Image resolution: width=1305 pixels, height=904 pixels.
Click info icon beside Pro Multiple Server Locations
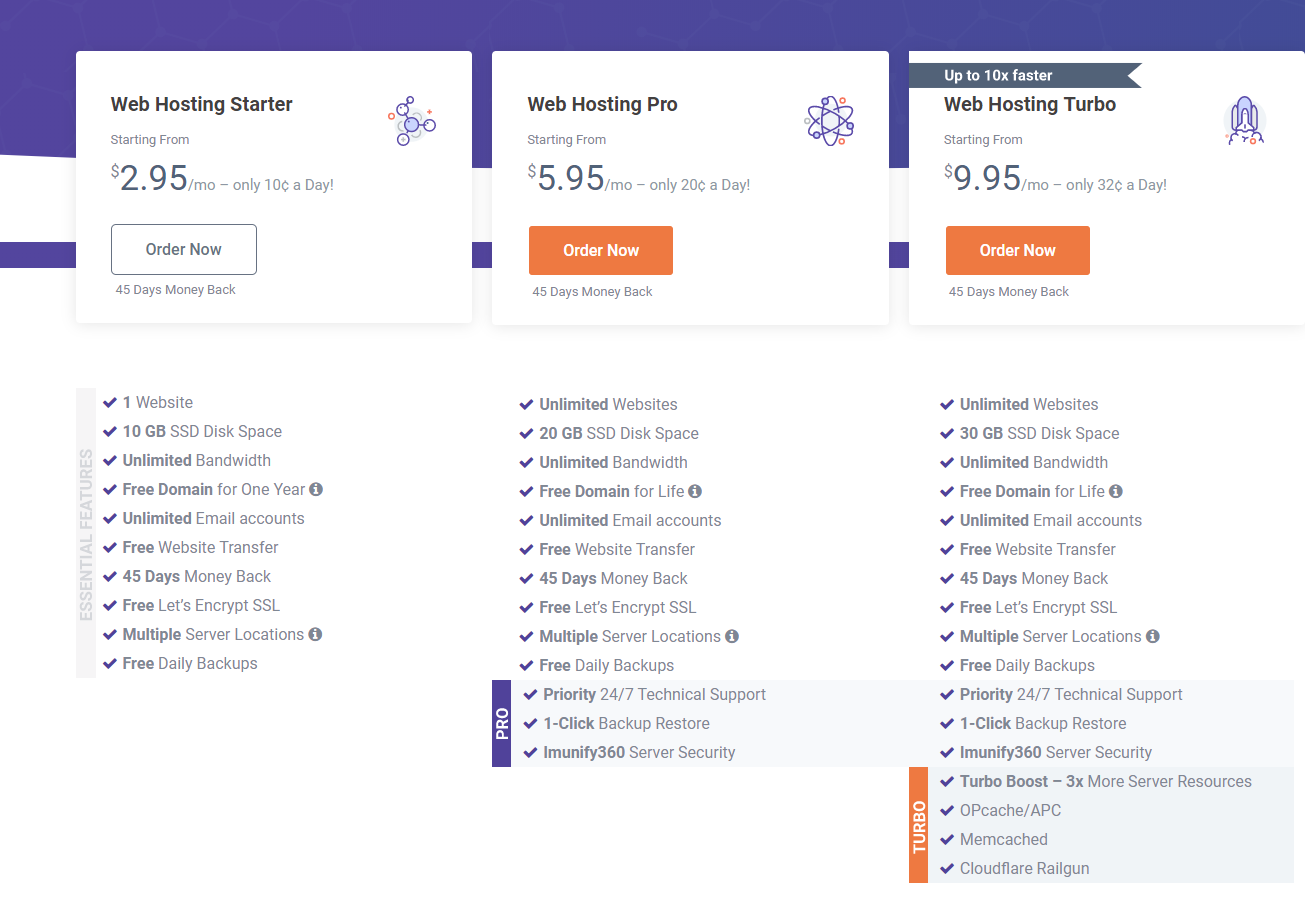[732, 636]
